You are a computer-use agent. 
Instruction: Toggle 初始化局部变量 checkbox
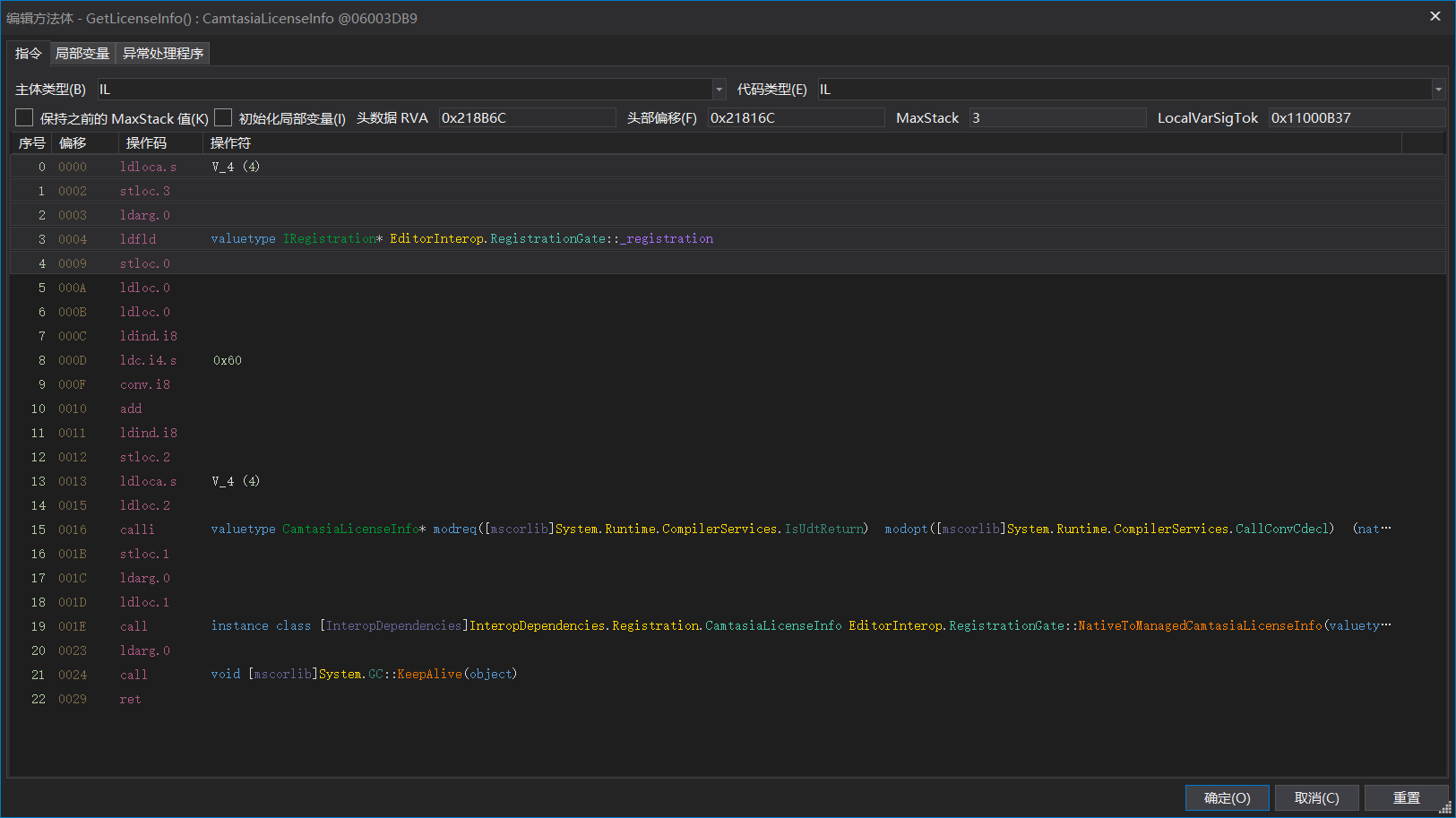(x=223, y=117)
